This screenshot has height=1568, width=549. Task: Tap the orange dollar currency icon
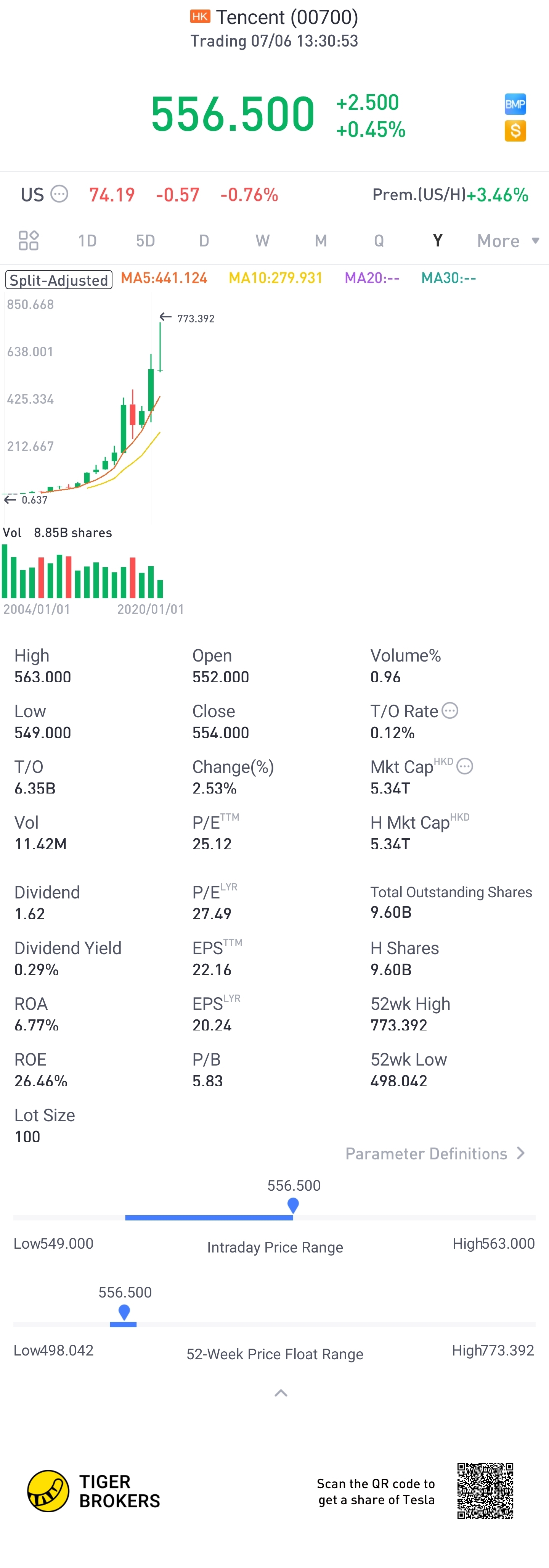[x=515, y=131]
